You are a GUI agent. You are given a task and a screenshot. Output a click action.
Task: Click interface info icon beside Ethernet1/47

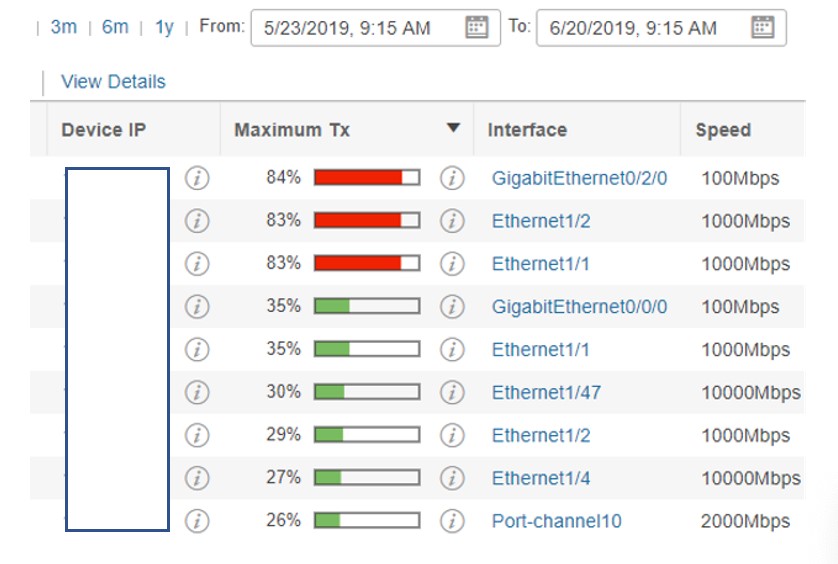tap(452, 392)
